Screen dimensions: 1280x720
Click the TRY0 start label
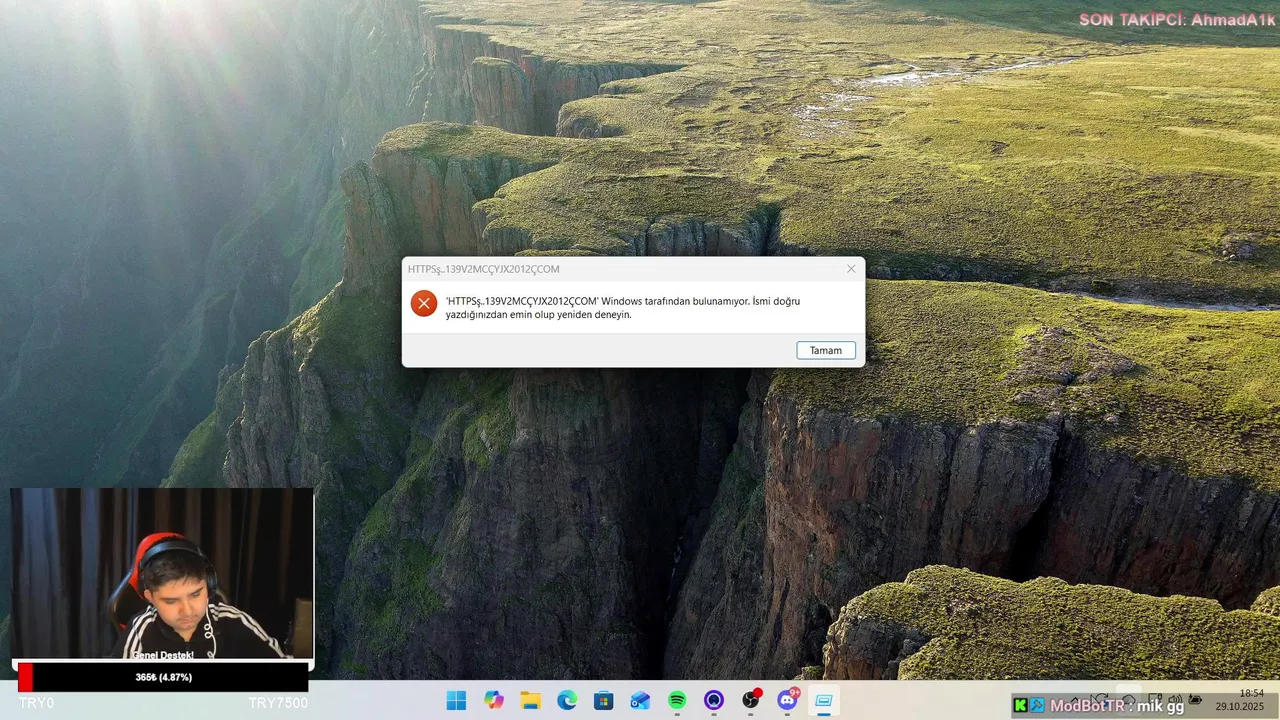pyautogui.click(x=36, y=703)
